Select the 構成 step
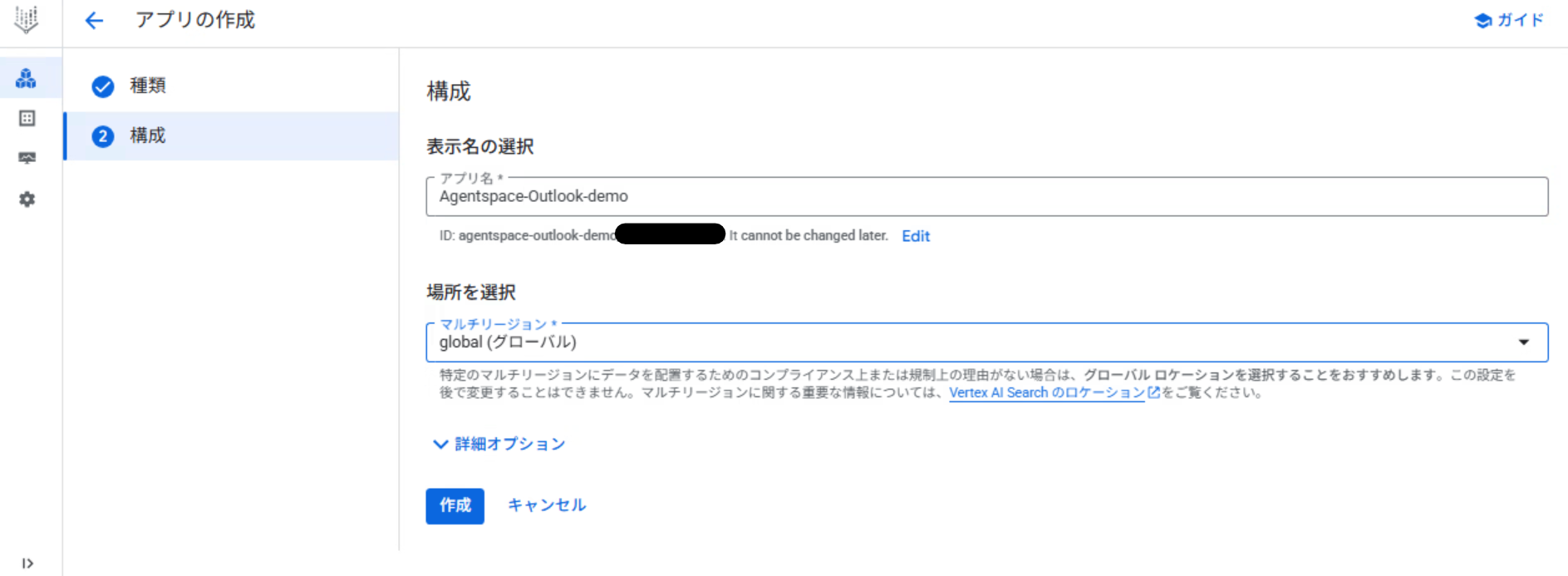Screen dimensions: 1568x576 pyautogui.click(x=148, y=135)
